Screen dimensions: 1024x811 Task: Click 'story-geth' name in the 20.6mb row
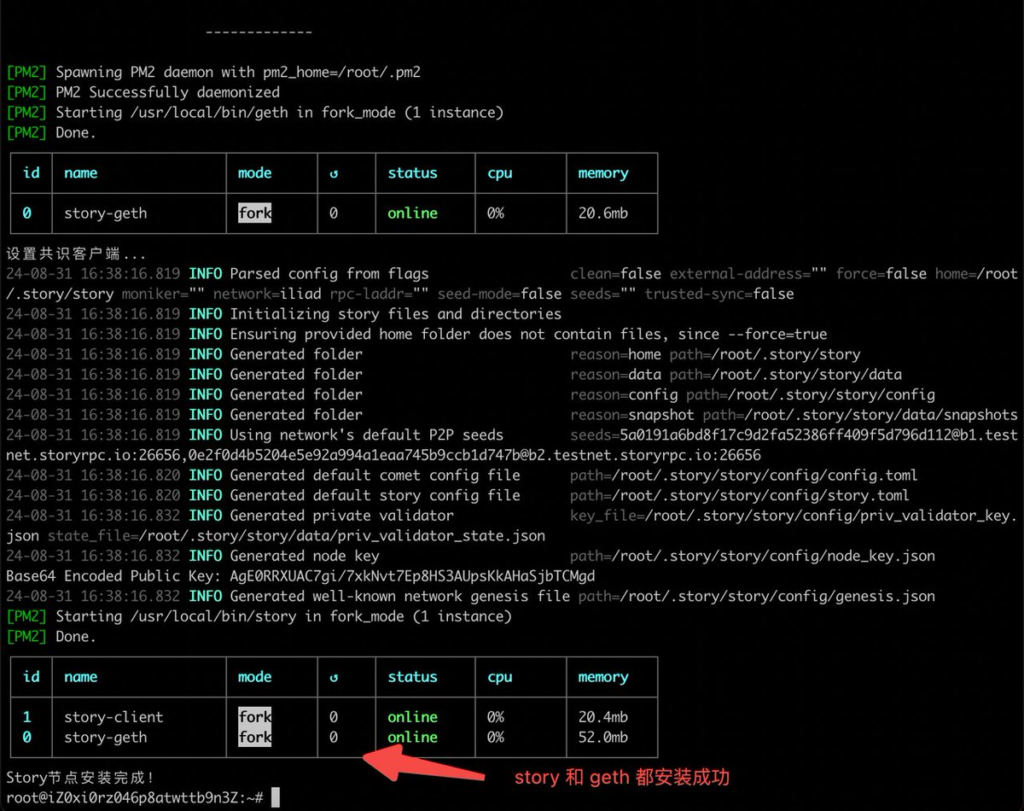click(x=105, y=213)
